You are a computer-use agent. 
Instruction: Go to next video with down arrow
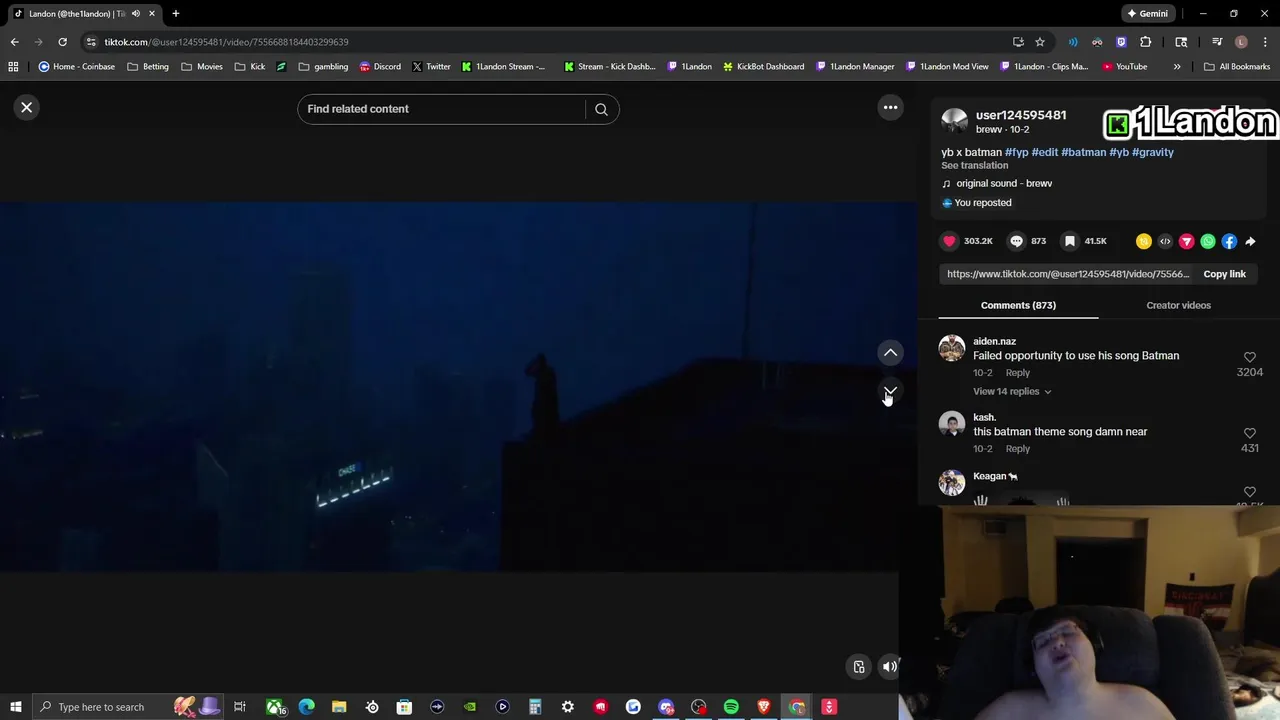coord(890,391)
